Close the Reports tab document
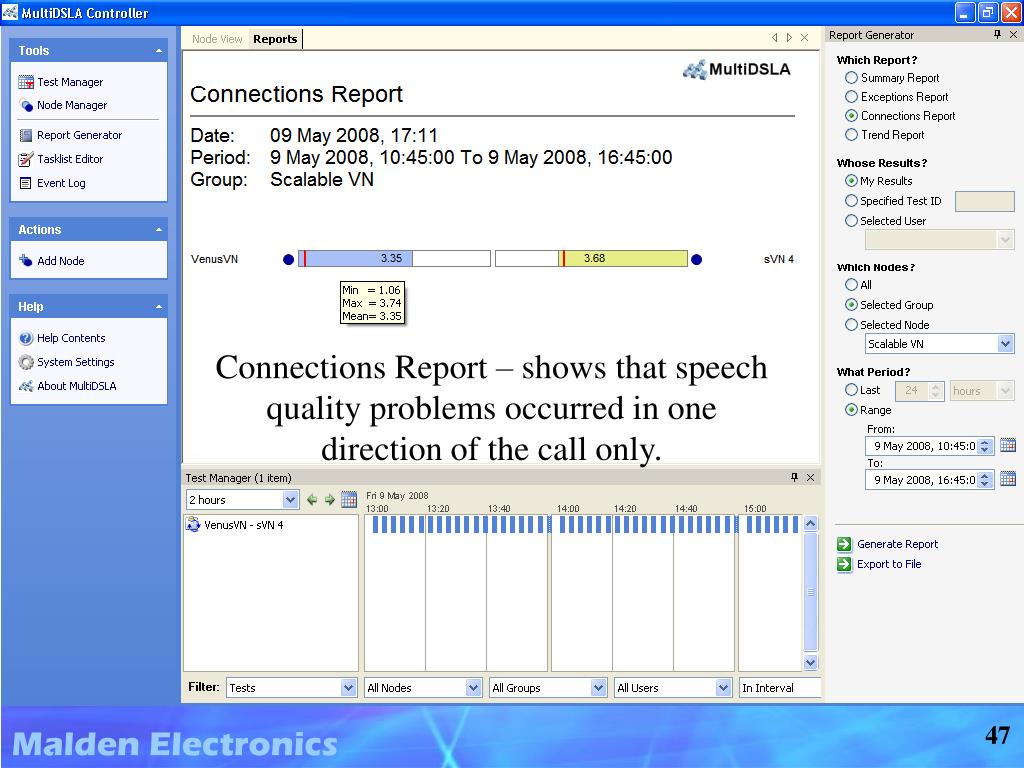 coord(805,38)
